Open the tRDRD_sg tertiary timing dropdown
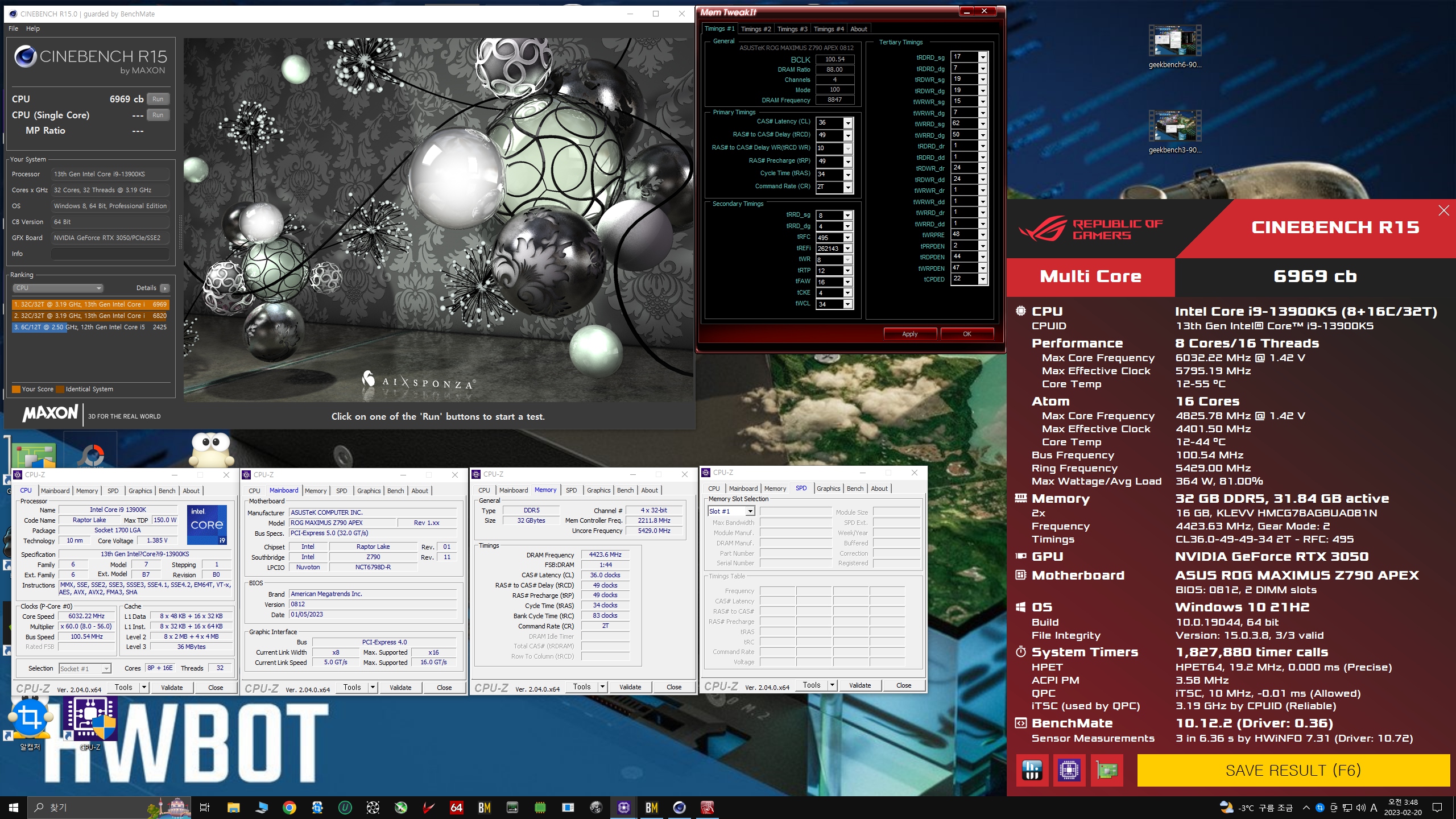Viewport: 1456px width, 819px height. pyautogui.click(x=982, y=57)
